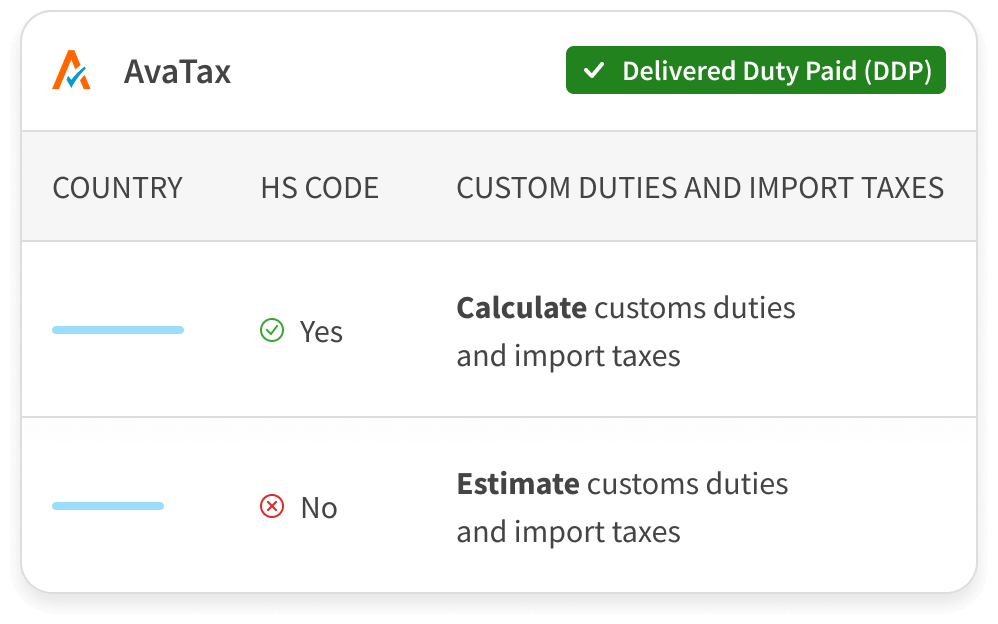Expand the CUSTOM DUTIES AND IMPORT TAXES column
The image size is (998, 624).
tap(700, 187)
